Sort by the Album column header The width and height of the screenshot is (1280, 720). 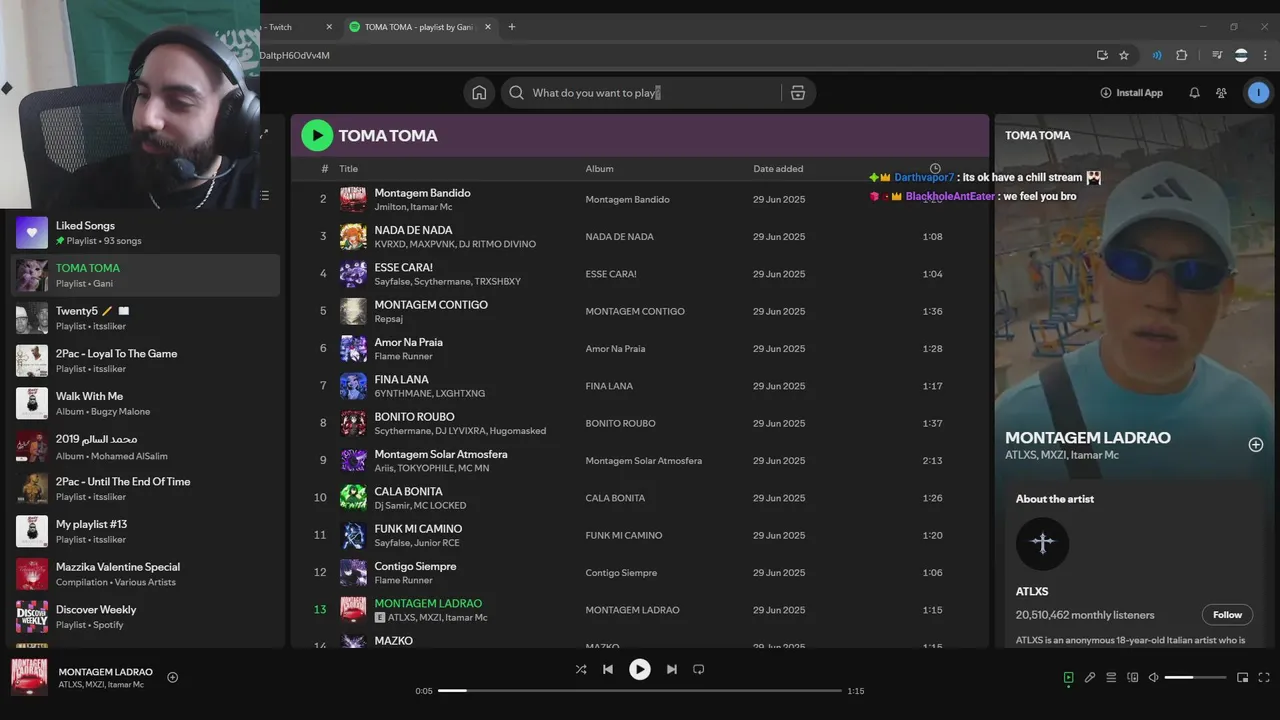[600, 169]
